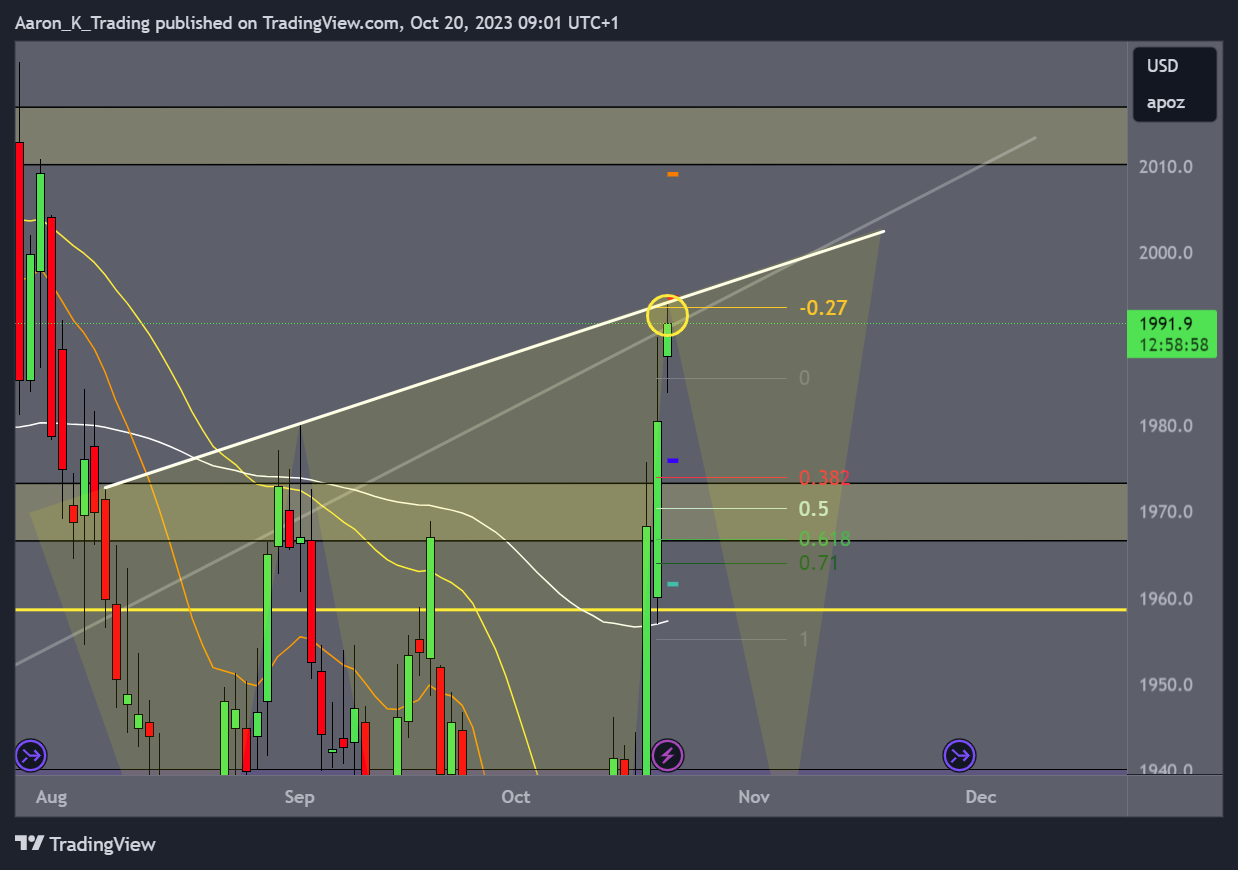
Task: Click the 12:58:58 countdown timer
Action: click(1173, 345)
